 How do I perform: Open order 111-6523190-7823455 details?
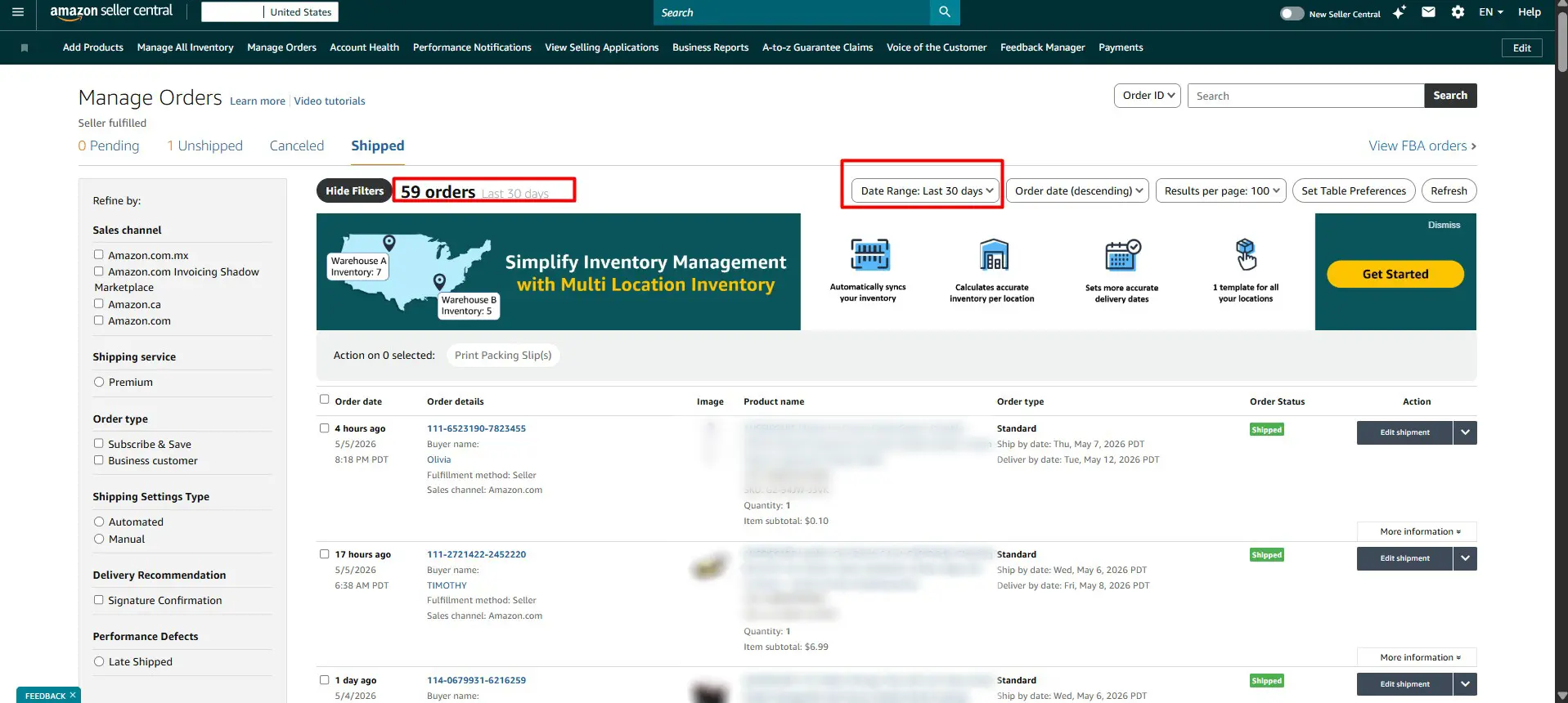(x=476, y=428)
